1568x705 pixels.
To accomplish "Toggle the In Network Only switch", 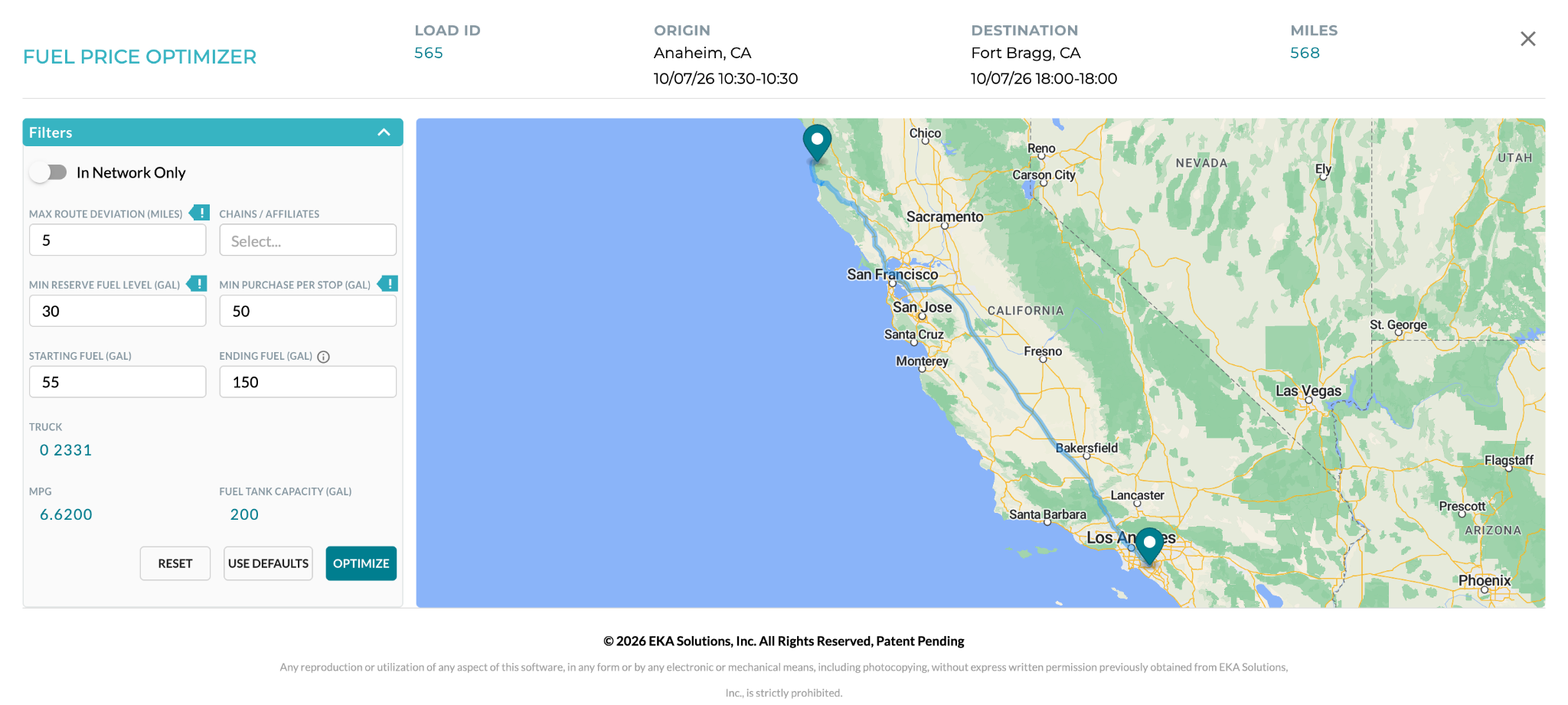I will (49, 172).
